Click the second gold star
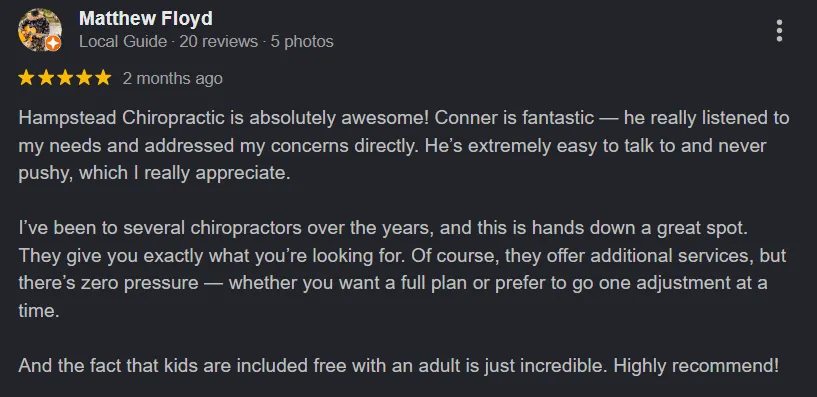 (45, 78)
